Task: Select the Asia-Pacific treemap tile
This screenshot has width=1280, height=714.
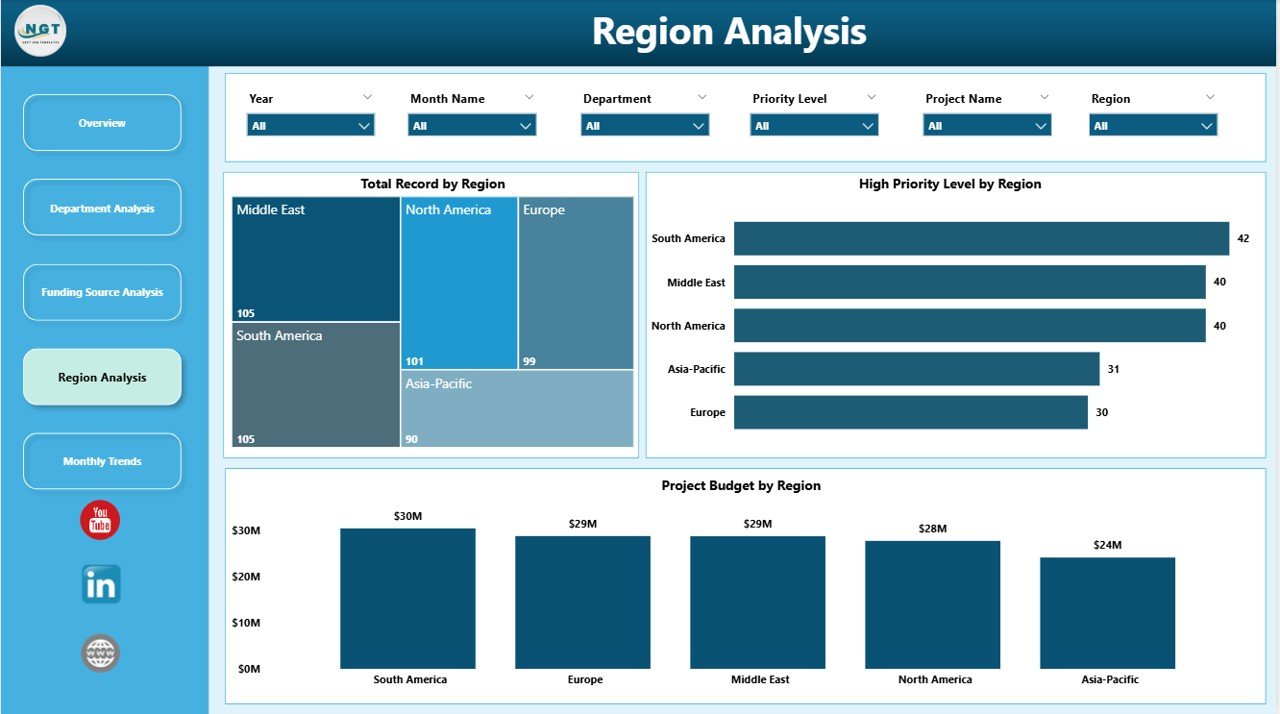Action: 517,408
